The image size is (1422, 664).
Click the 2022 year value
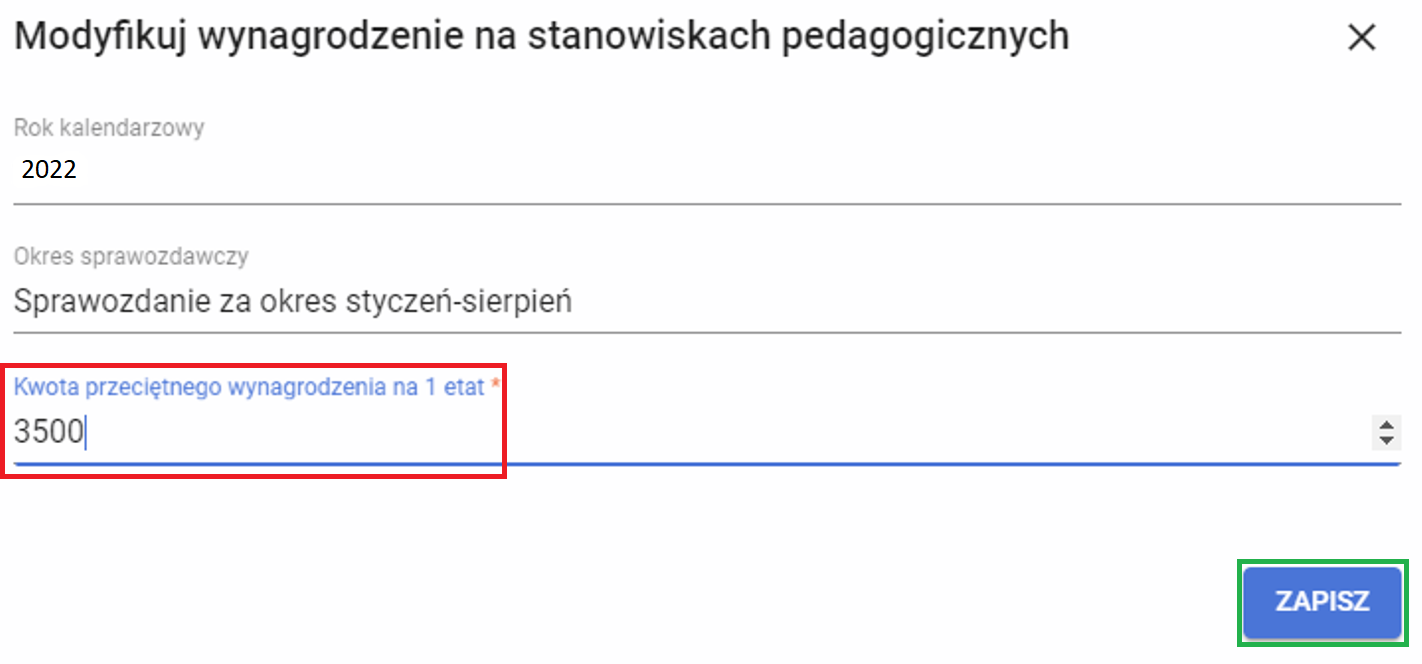pos(49,171)
